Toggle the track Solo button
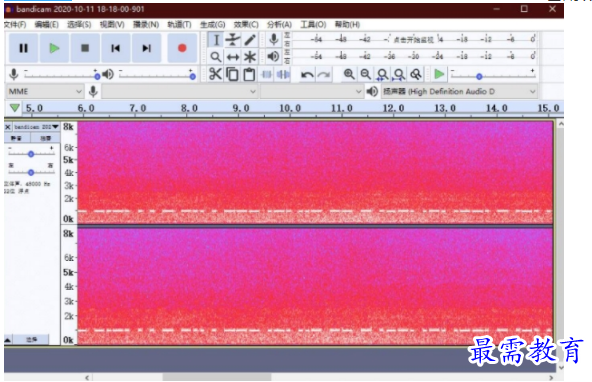 [45, 138]
